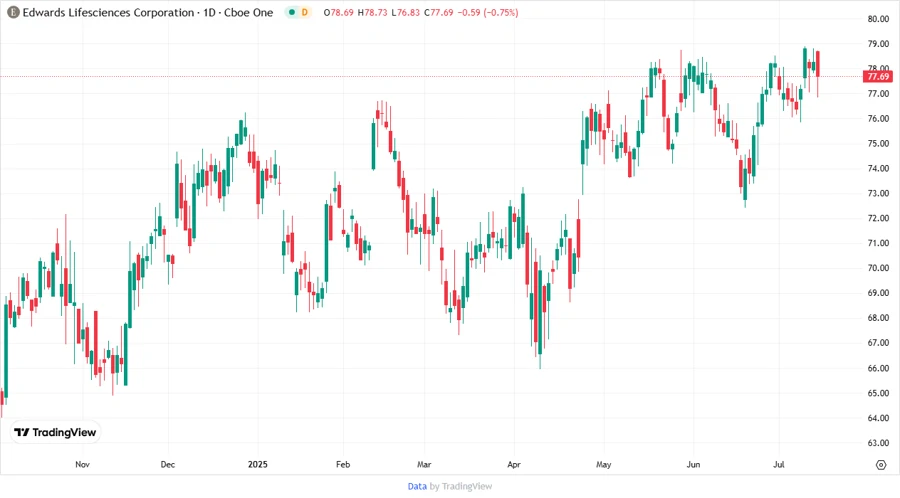The image size is (900, 498).
Task: Click the 77.00 price axis label
Action: (878, 94)
